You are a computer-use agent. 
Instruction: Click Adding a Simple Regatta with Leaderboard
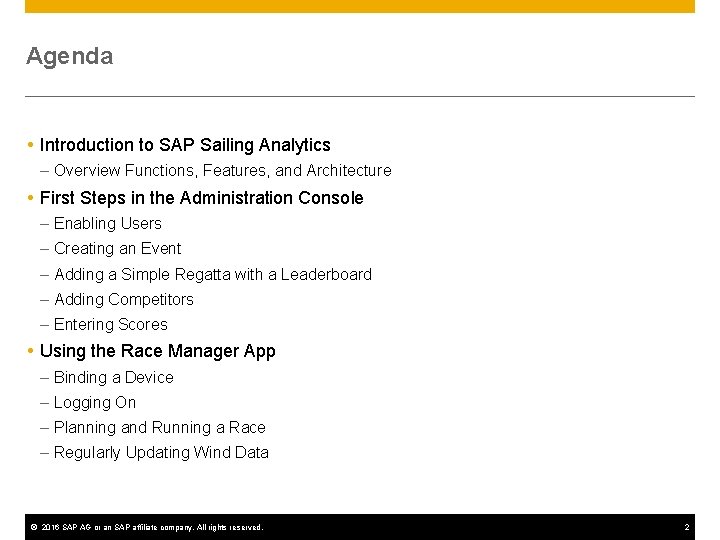(x=212, y=274)
